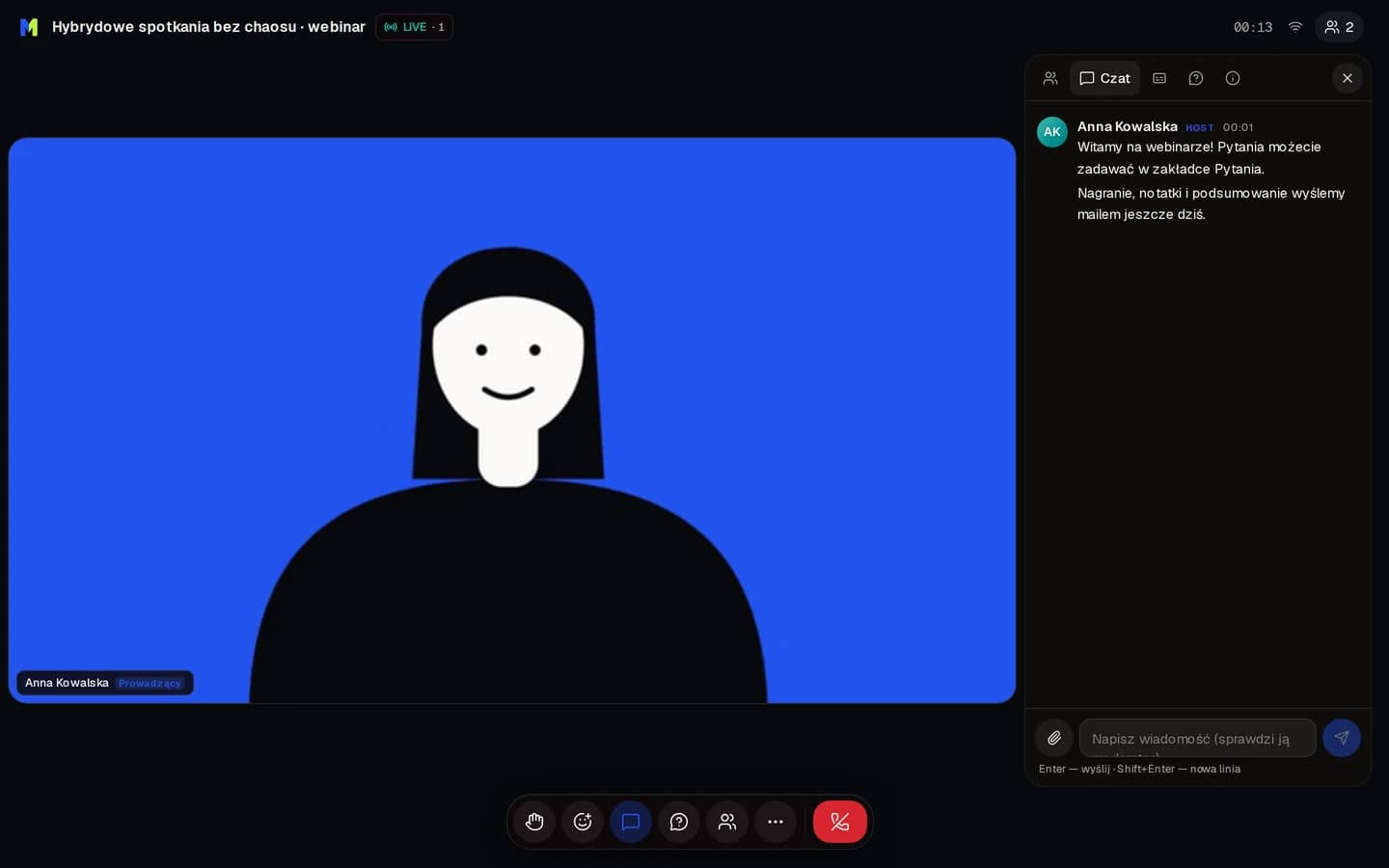Click the HOST badge beside Anna Kowalska
Viewport: 1389px width, 868px height.
pos(1200,127)
